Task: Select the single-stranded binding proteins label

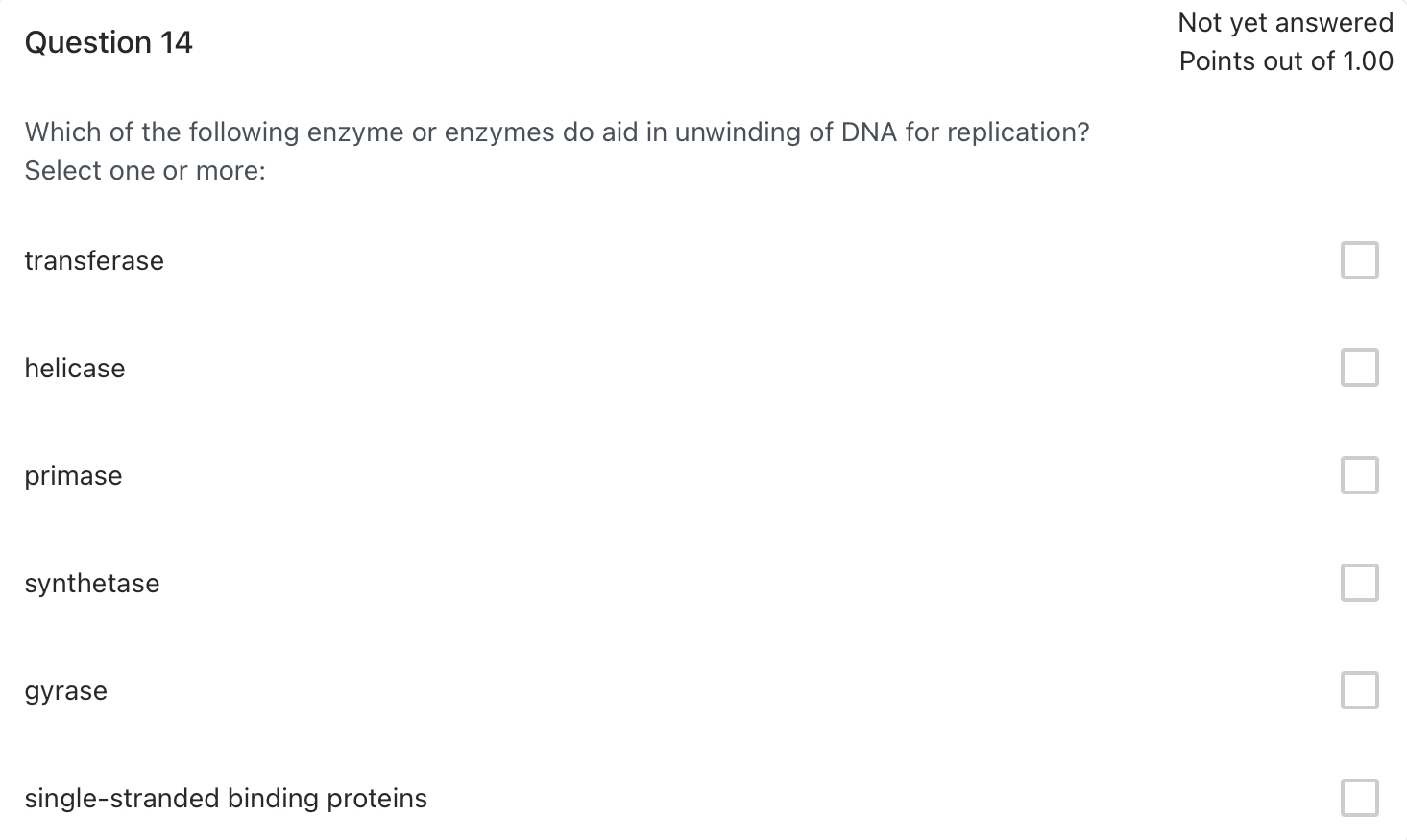Action: 226,798
